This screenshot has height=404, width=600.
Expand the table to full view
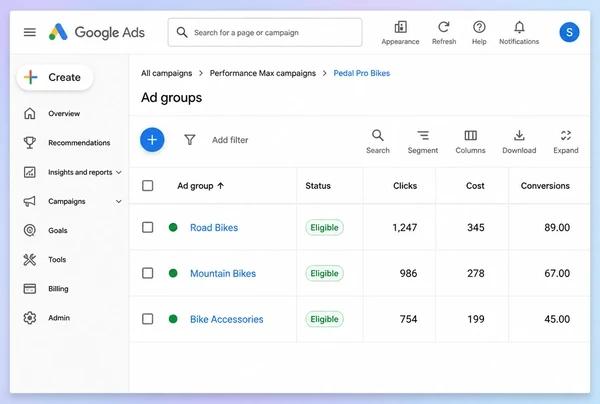(x=566, y=141)
